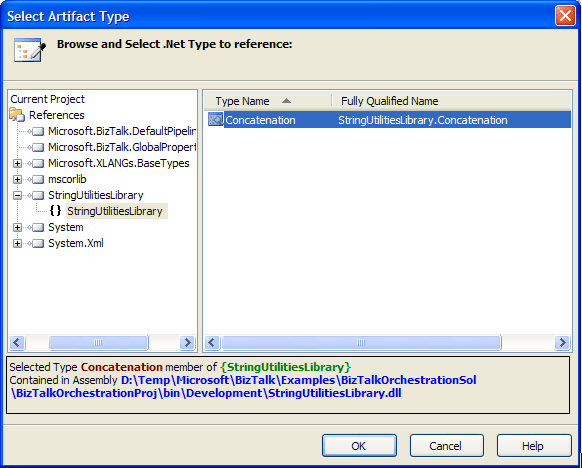
Task: Select Microsoft.BizTalk.DefaultPipelines in the tree
Action: point(122,131)
